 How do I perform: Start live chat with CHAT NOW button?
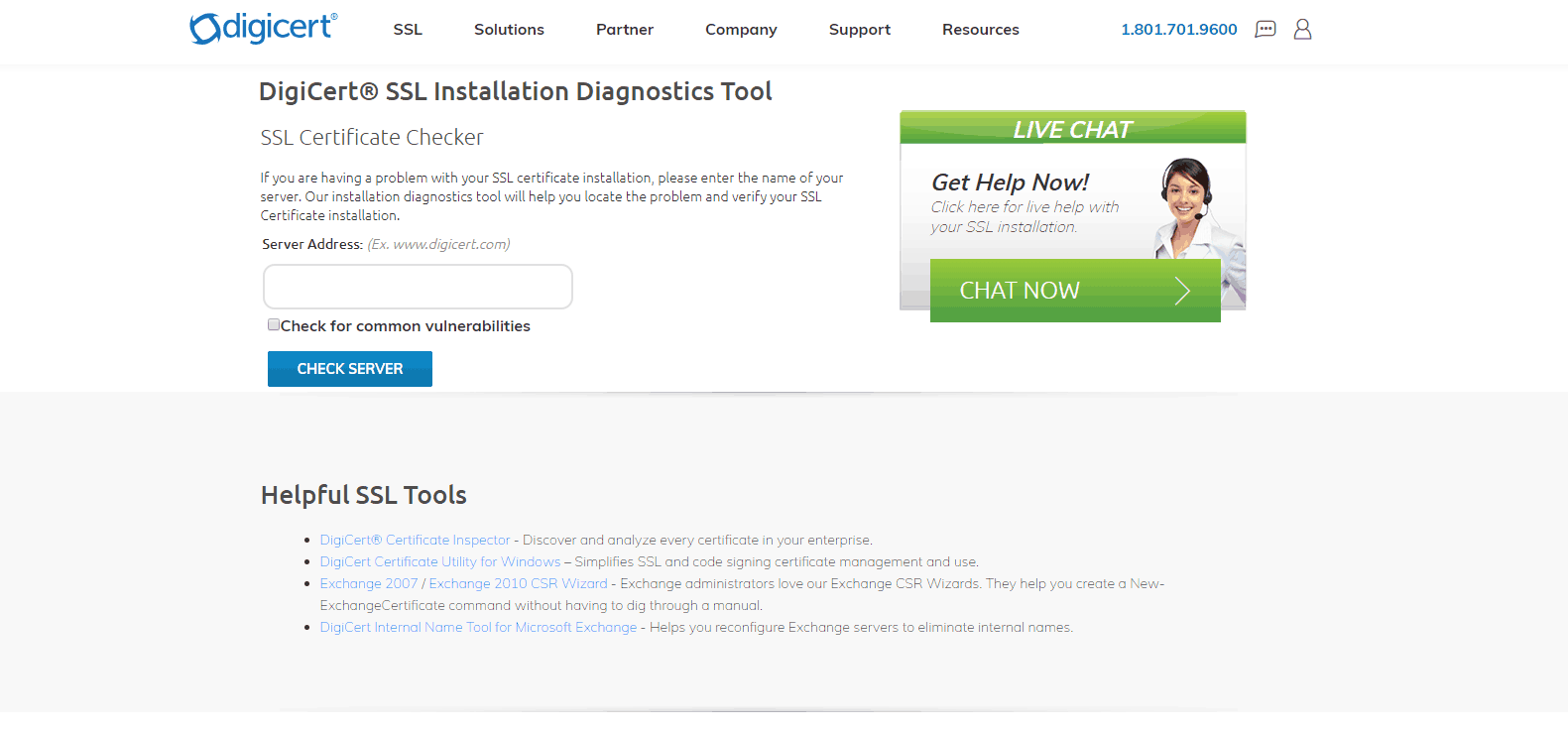click(x=1075, y=291)
